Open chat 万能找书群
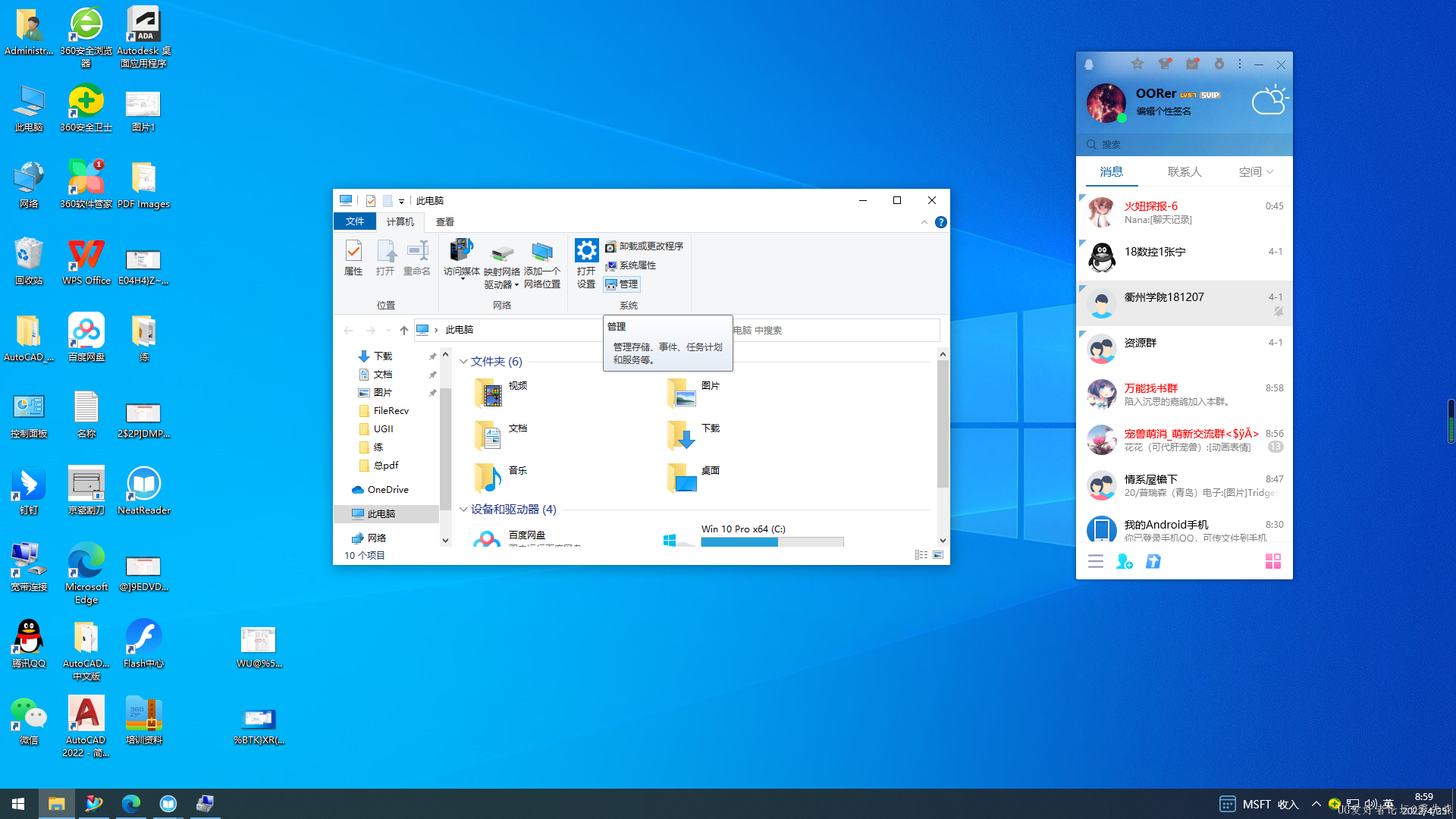The width and height of the screenshot is (1456, 819). 1185,394
